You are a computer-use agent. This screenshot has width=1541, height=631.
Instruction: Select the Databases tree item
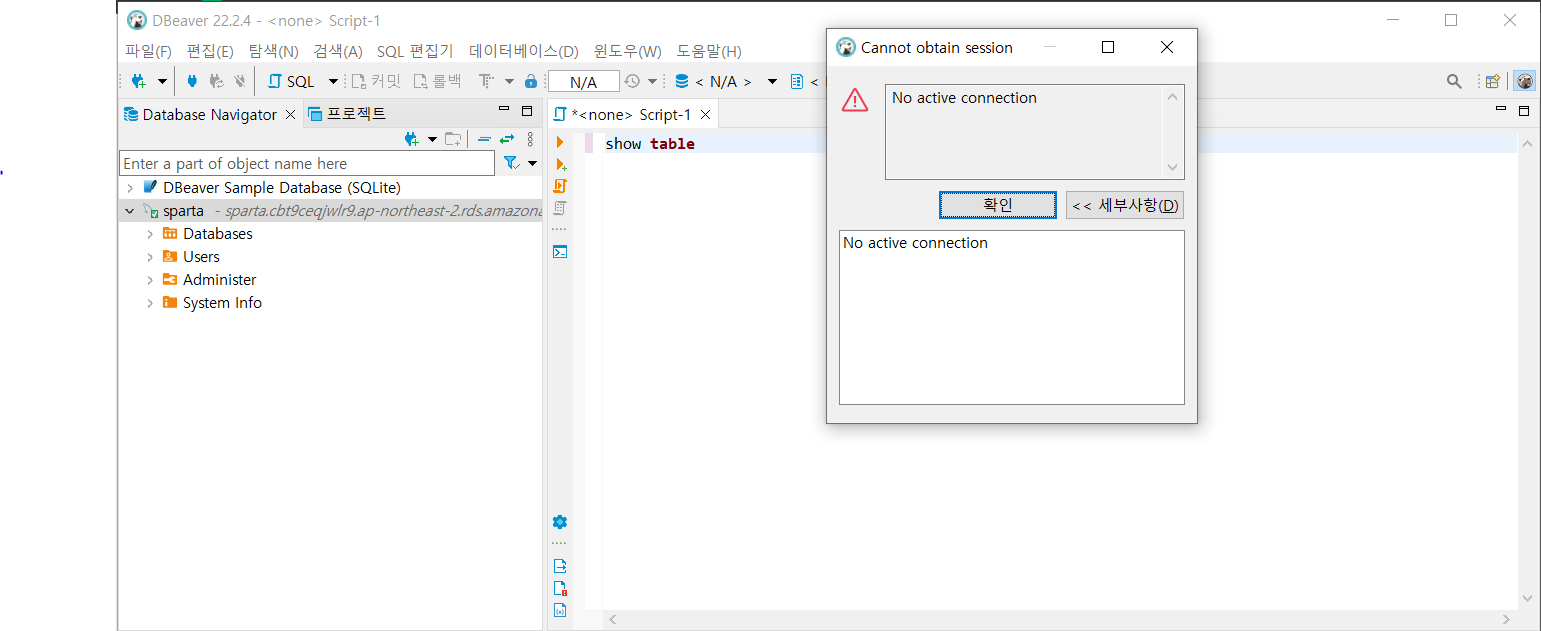pyautogui.click(x=217, y=234)
